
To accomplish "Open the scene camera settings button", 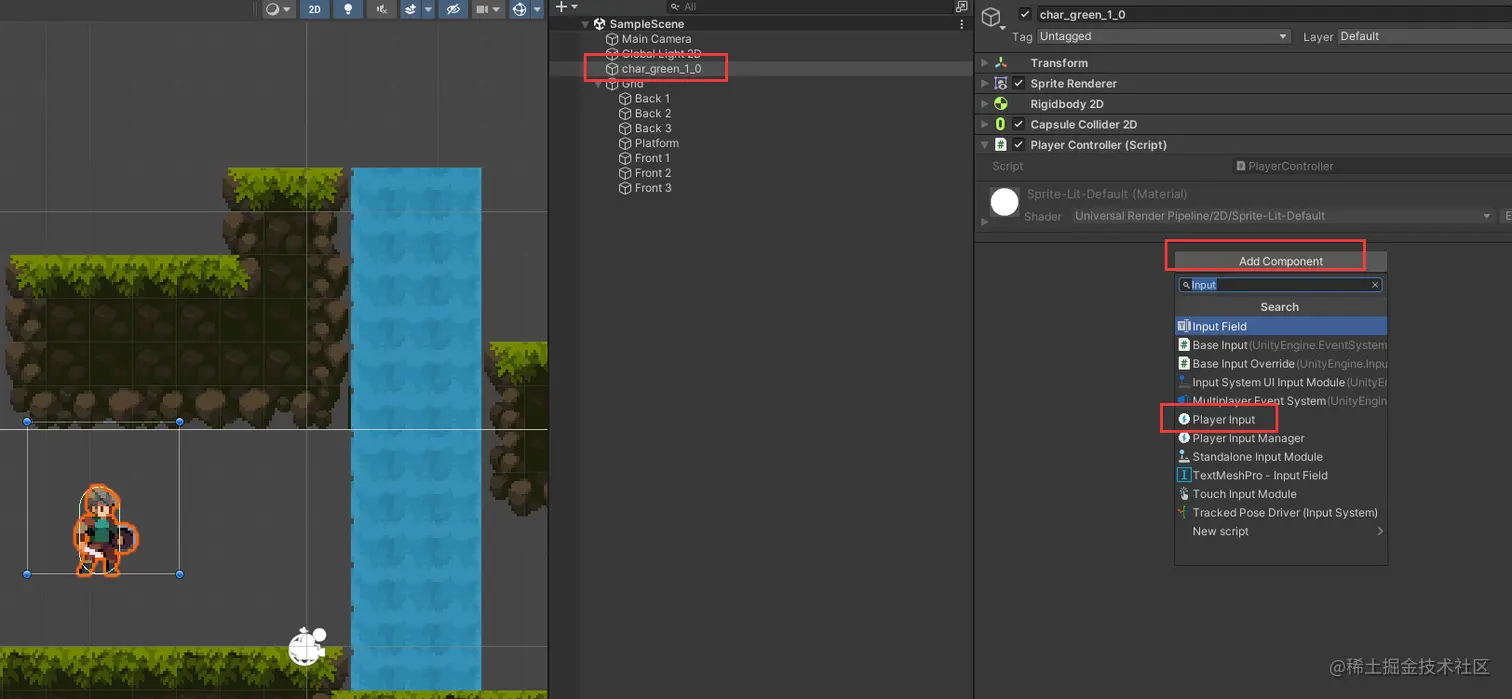I will pos(487,9).
